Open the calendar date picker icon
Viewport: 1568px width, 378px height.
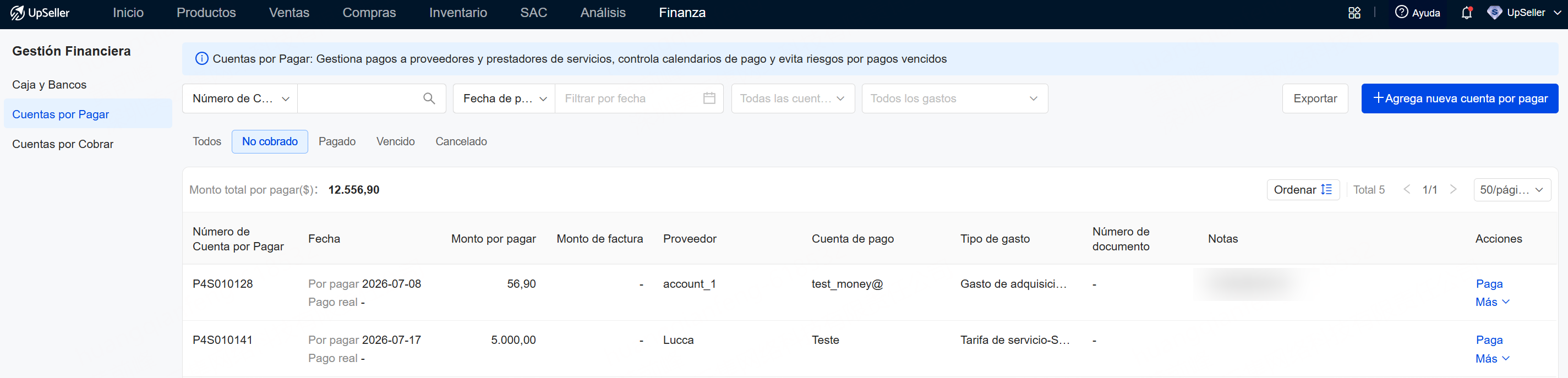(x=709, y=98)
